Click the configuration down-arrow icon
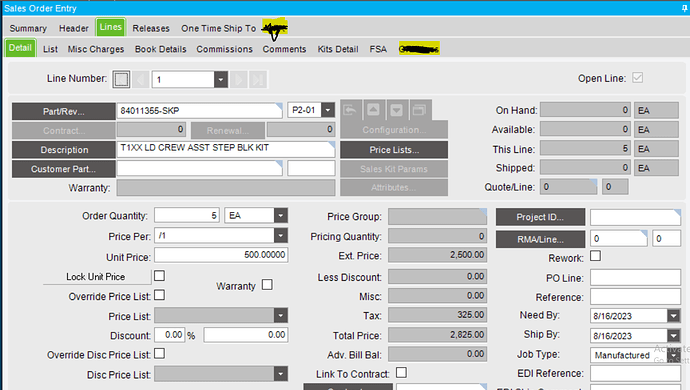Image resolution: width=690 pixels, height=390 pixels. coord(396,110)
